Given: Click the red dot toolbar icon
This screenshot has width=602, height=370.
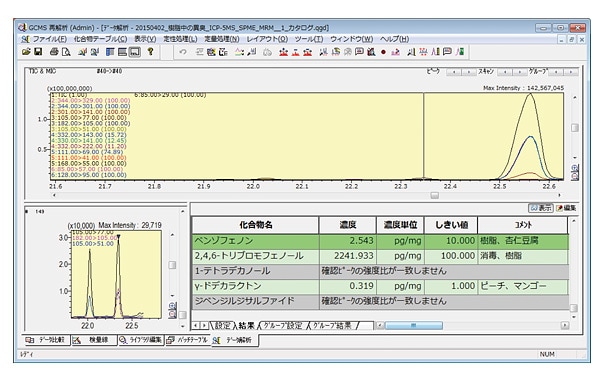Looking at the screenshot, I should point(383,52).
